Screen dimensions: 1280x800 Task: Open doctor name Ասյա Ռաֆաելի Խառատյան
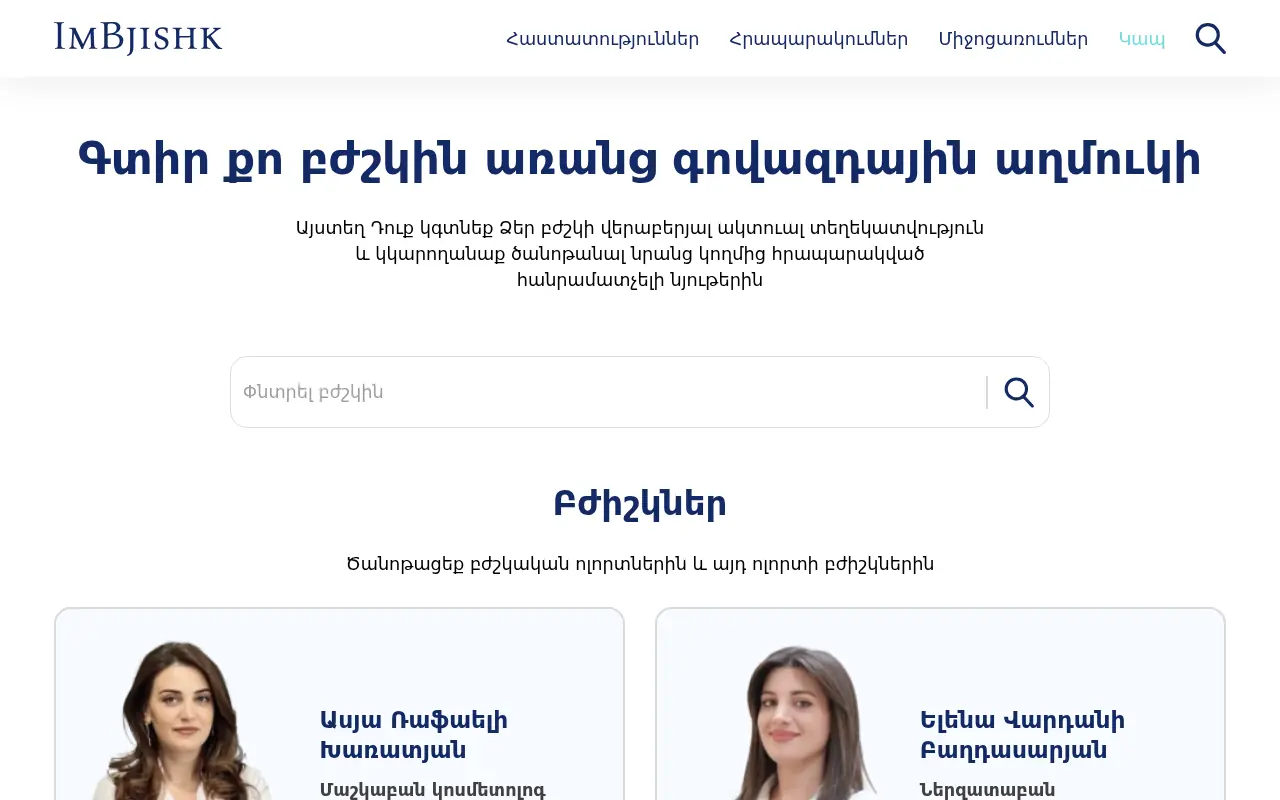point(414,735)
